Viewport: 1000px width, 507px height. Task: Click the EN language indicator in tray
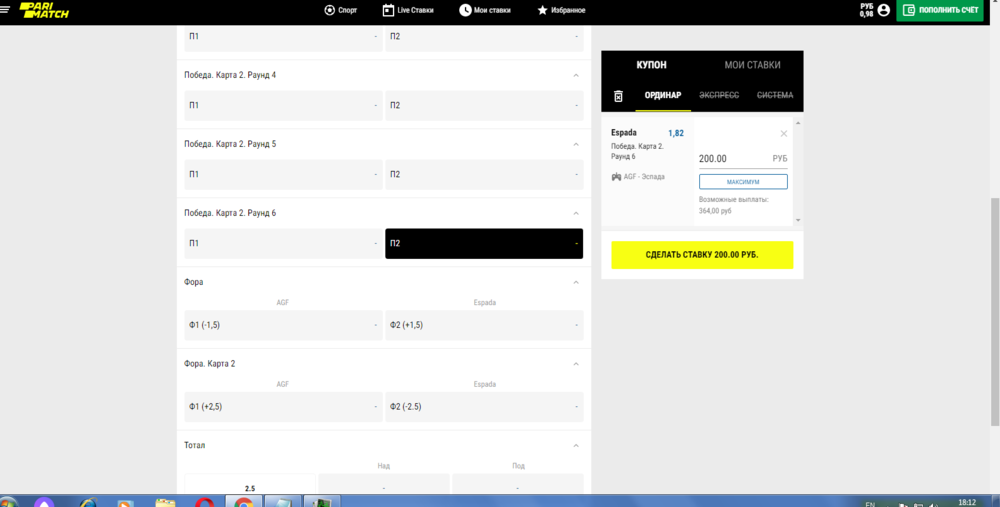870,503
